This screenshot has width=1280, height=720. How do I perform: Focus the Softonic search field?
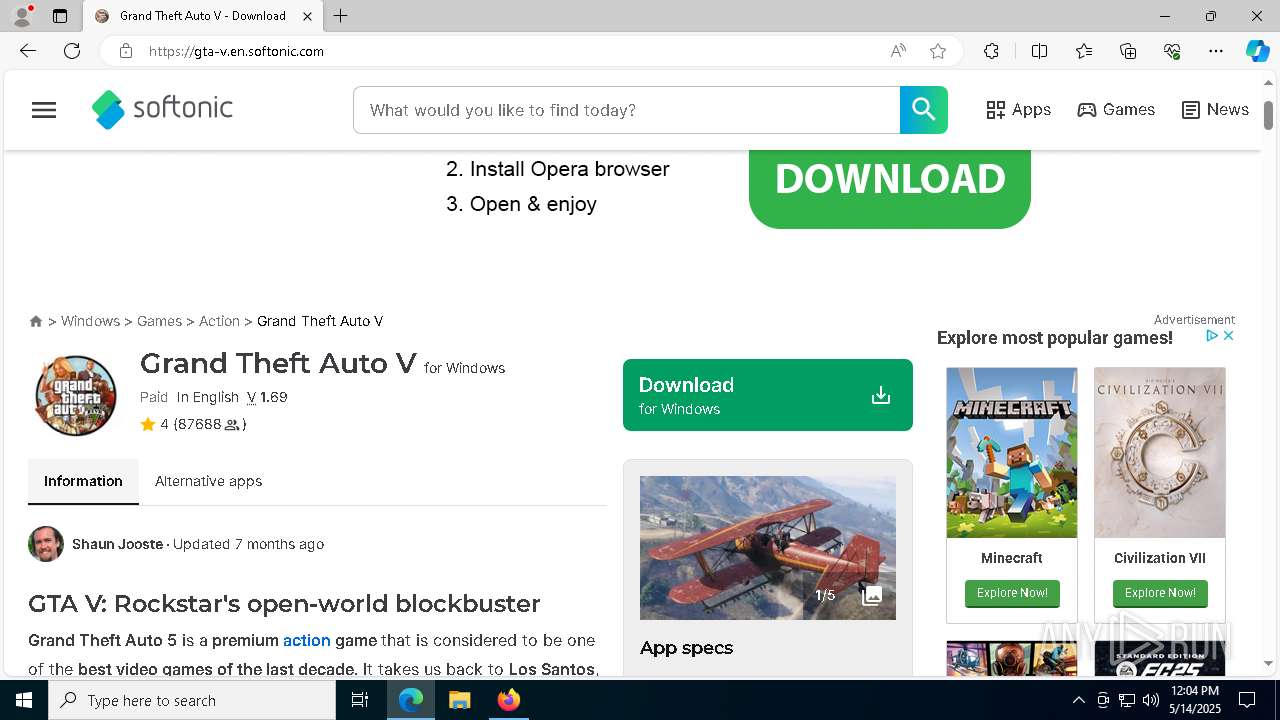click(x=626, y=110)
